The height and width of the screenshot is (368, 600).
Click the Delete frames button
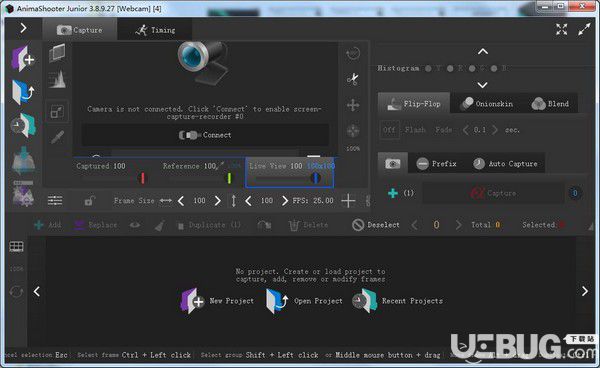[308, 225]
